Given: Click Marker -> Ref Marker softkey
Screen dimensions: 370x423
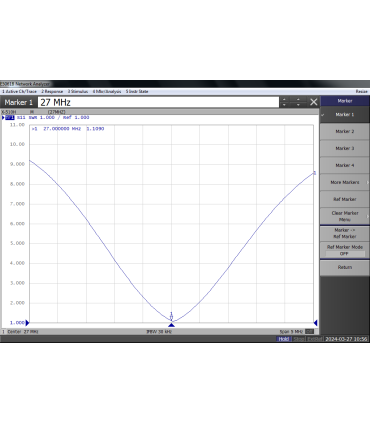Looking at the screenshot, I should tap(345, 233).
